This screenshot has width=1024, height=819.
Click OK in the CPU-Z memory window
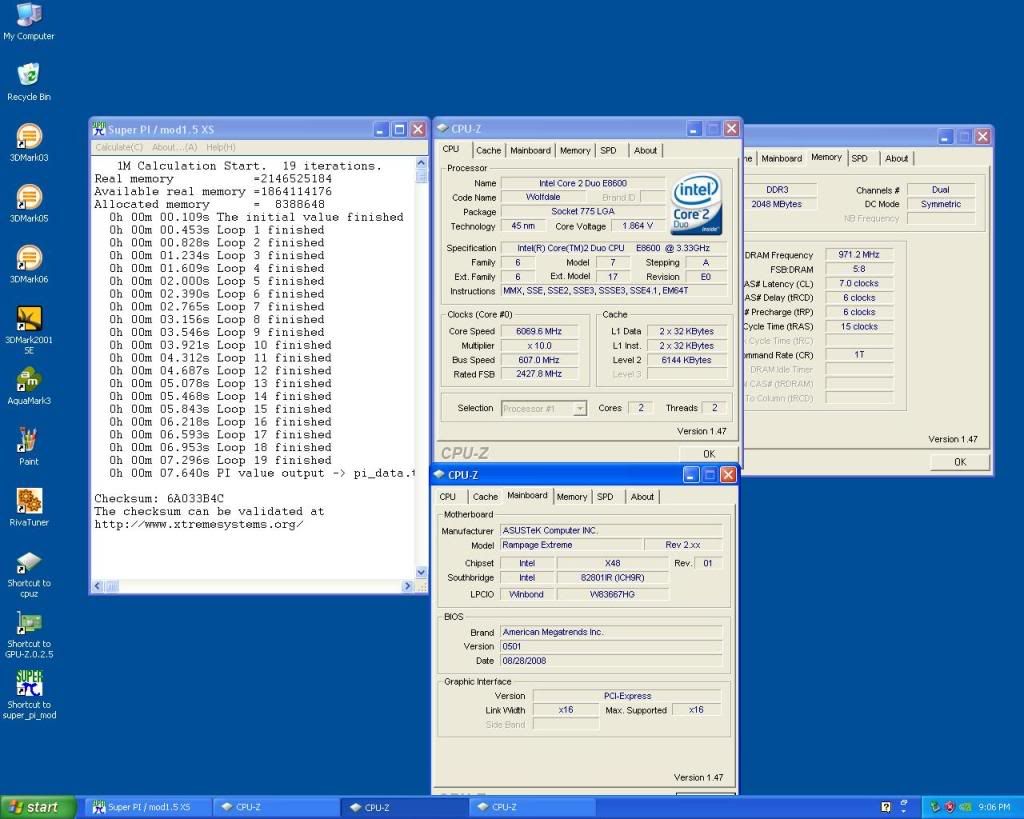tap(960, 462)
